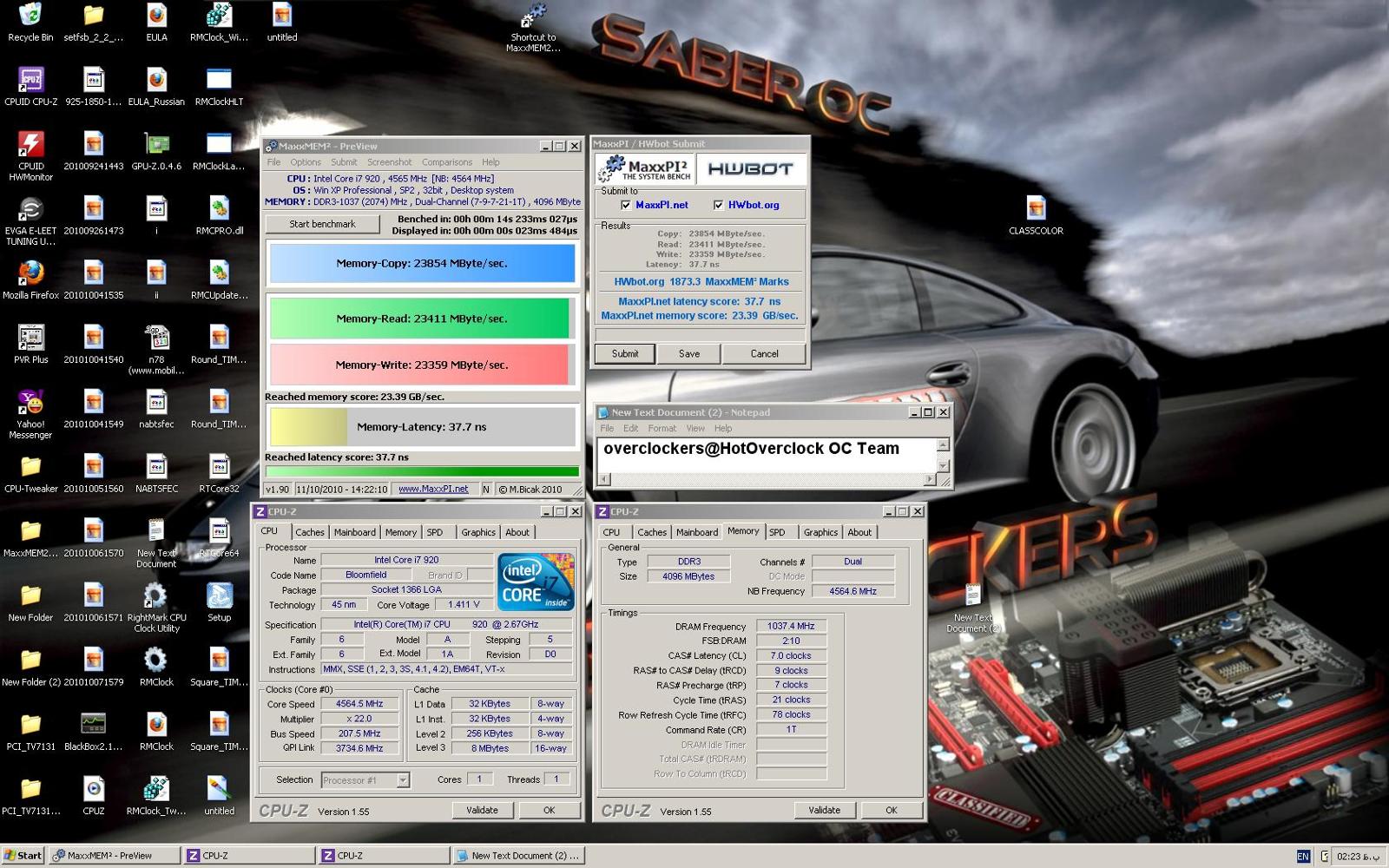
Task: Open PVR Plus desktop icon
Action: 30,344
